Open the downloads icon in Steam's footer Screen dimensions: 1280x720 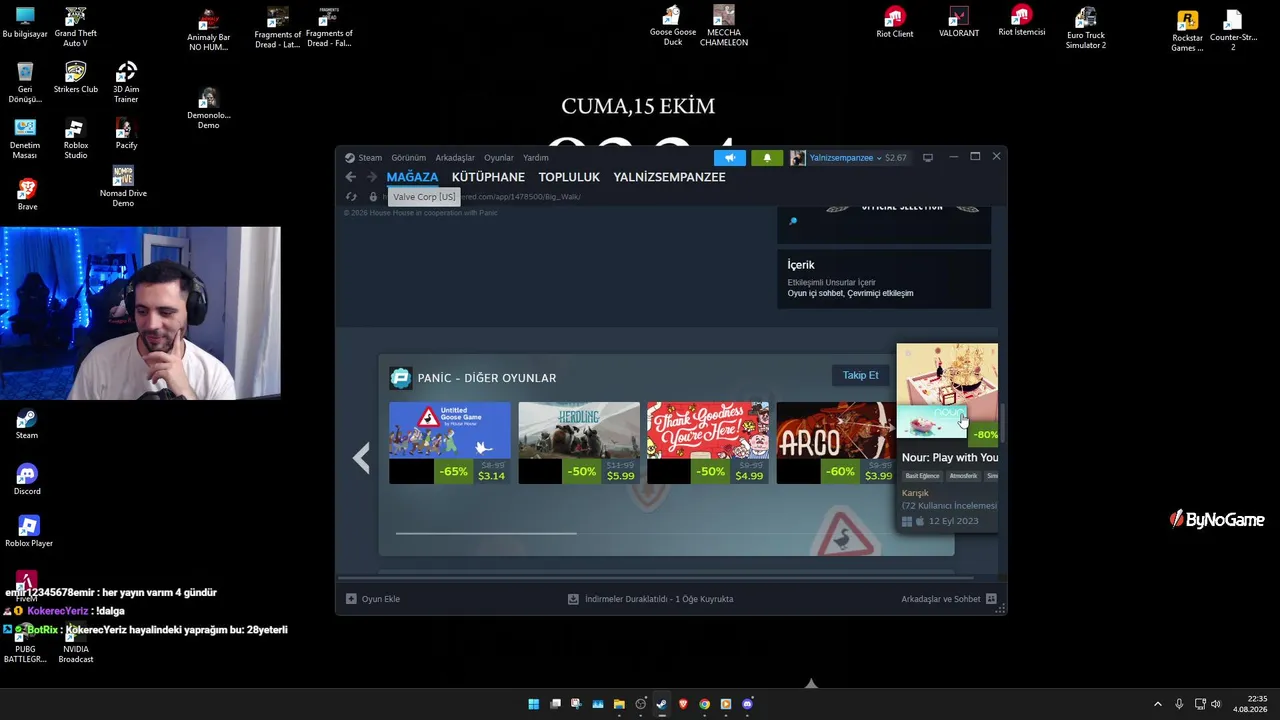click(573, 599)
